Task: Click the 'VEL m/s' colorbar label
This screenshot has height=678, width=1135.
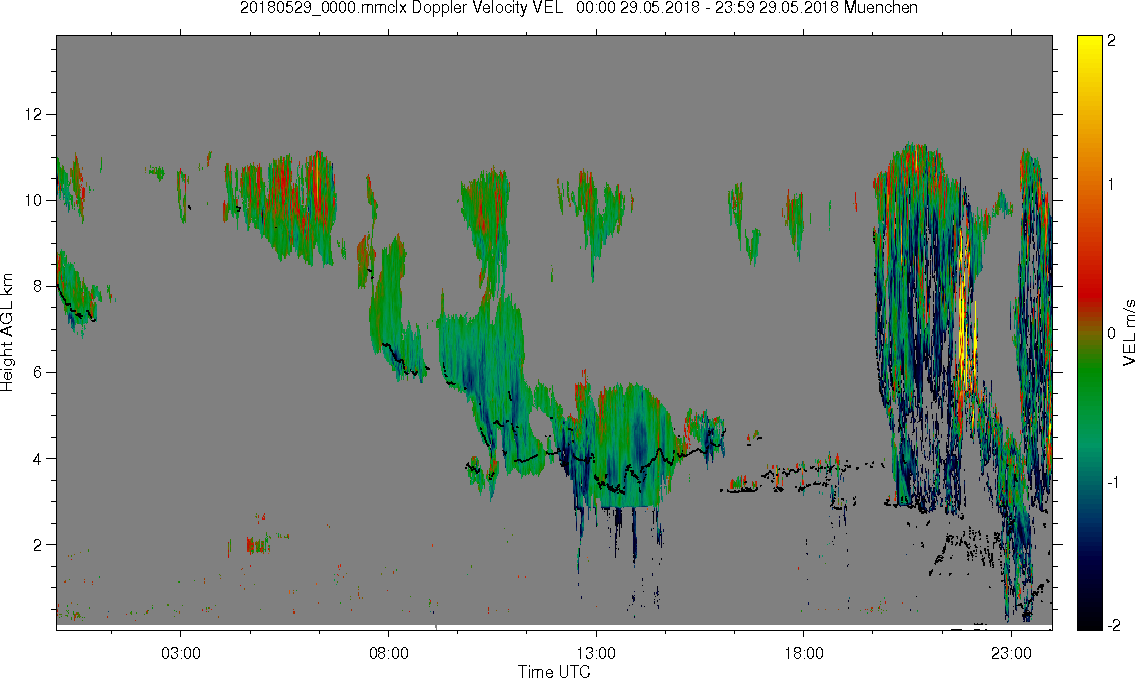Action: [1128, 332]
